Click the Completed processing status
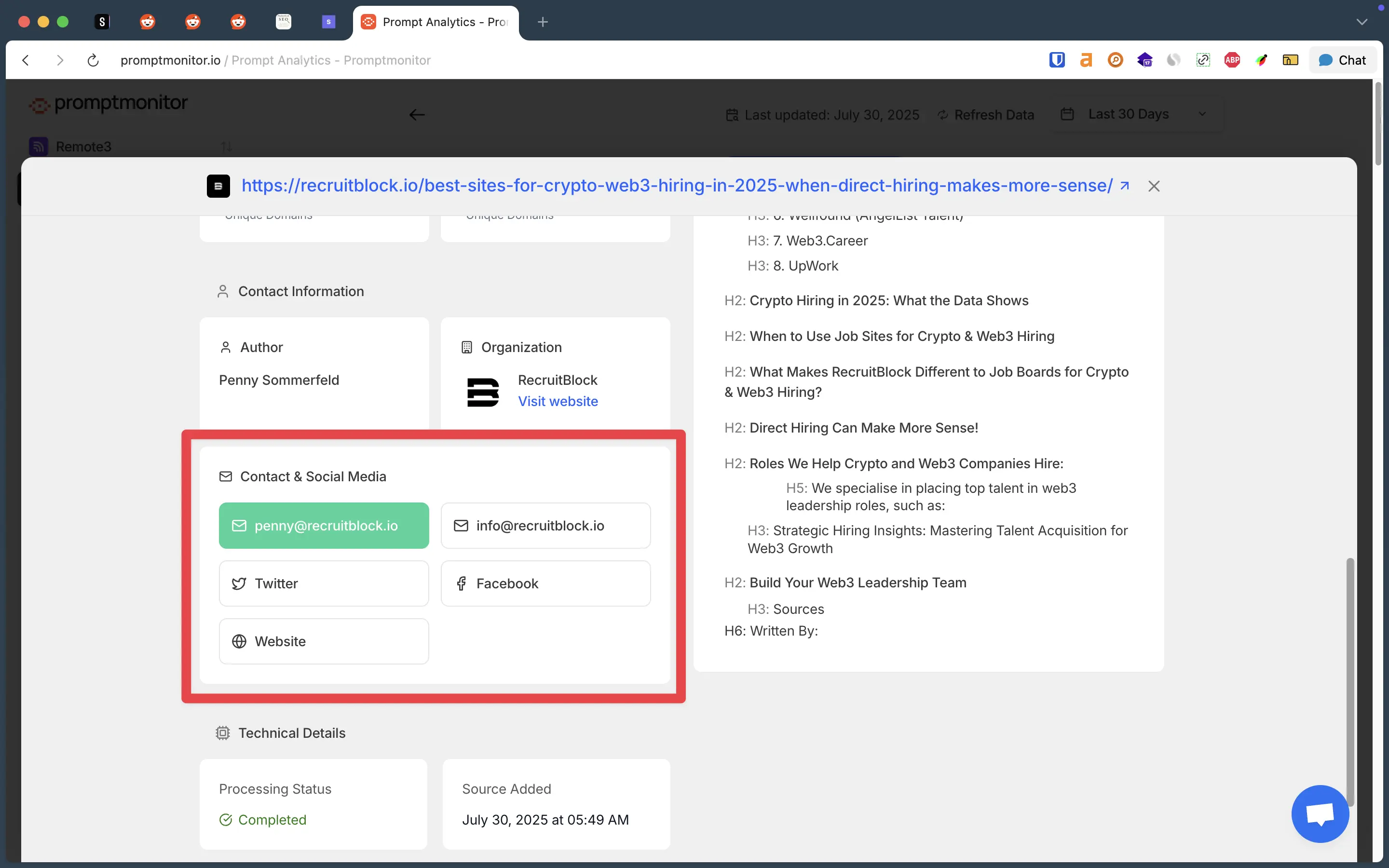1389x868 pixels. click(x=263, y=820)
